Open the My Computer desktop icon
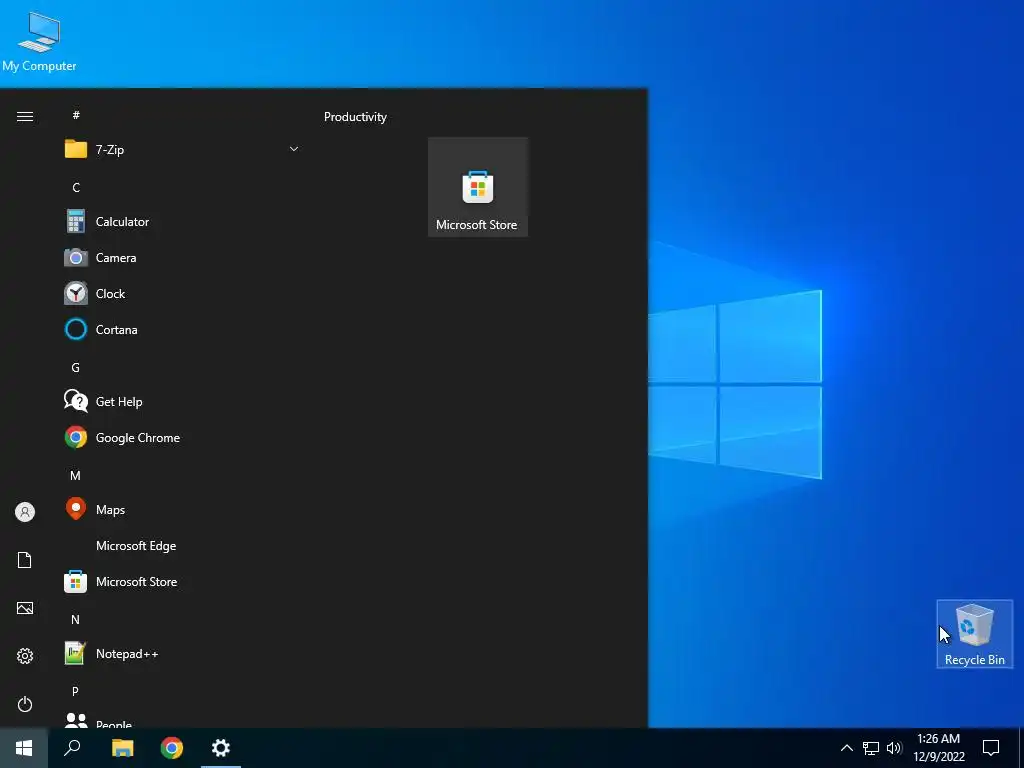 pyautogui.click(x=39, y=40)
